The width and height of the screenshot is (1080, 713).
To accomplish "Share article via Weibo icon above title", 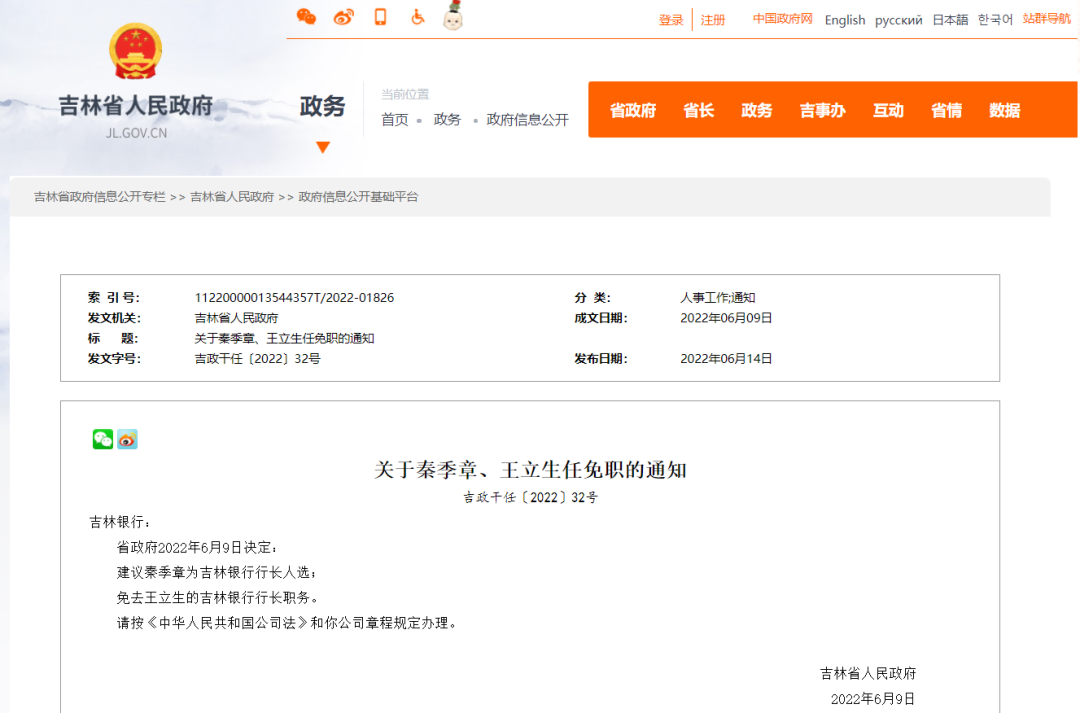I will [127, 439].
